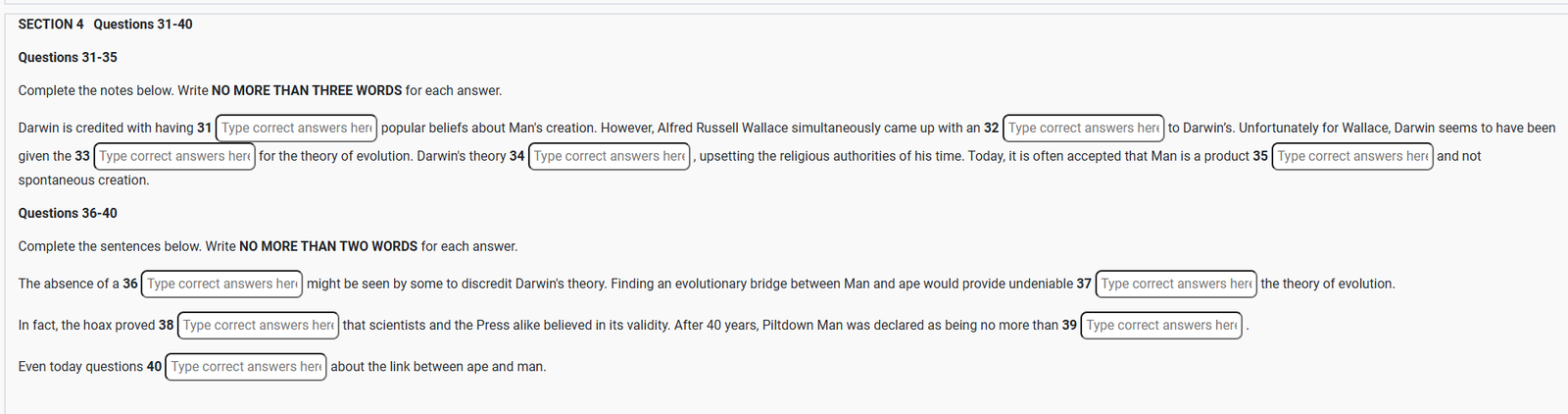Viewport: 1568px width, 414px height.
Task: Click the bold "NO MORE THAN THREE WORDS" text
Action: [307, 91]
